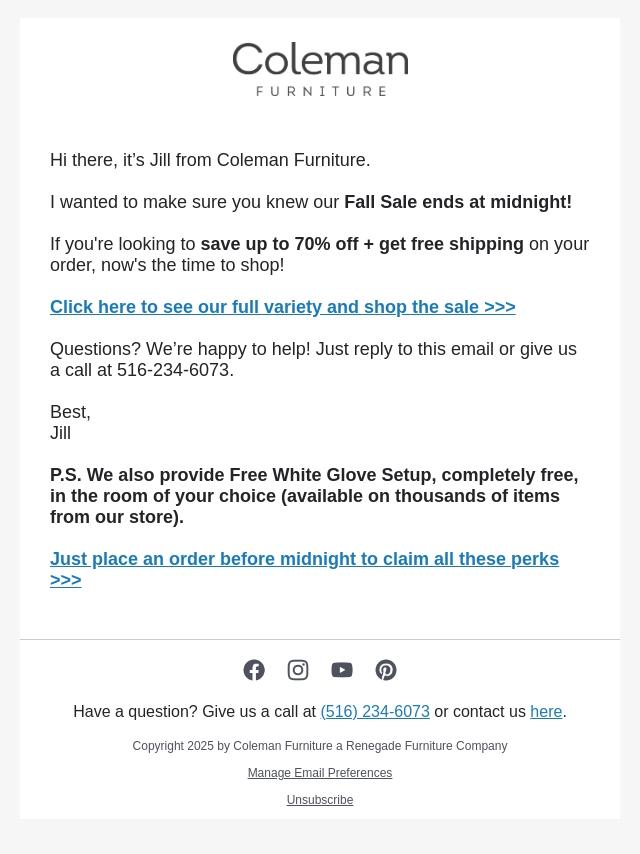Follow the 'place an order before midnight' link
The width and height of the screenshot is (640, 854).
pyautogui.click(x=304, y=560)
